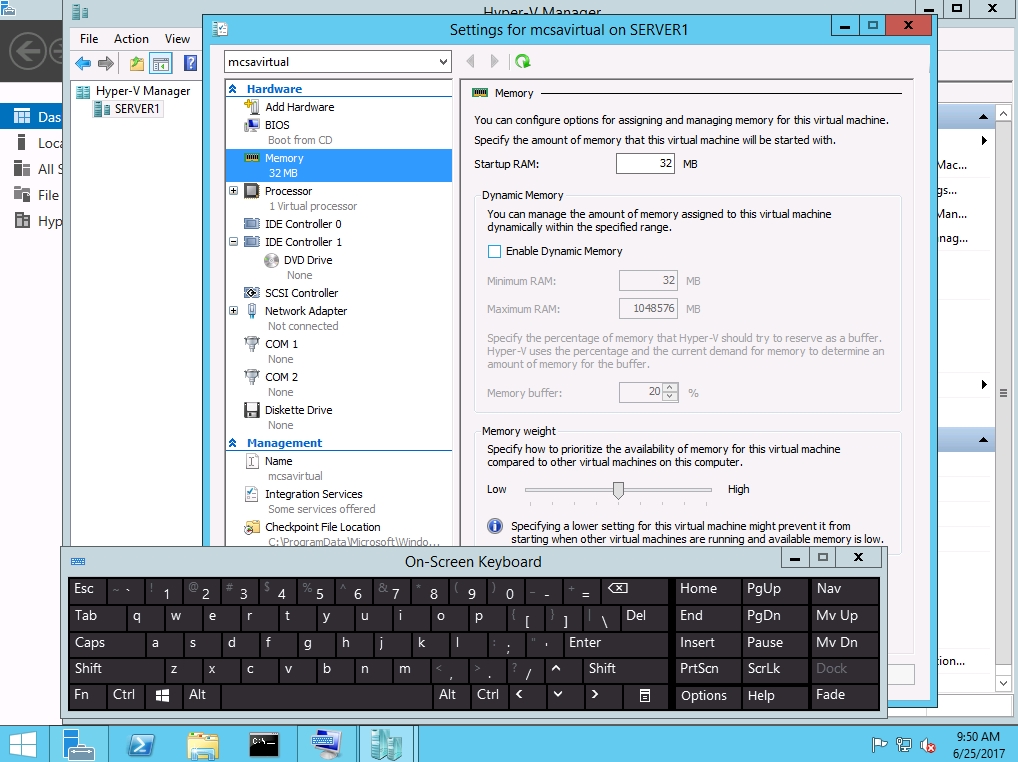Click the COM 2 port icon

[x=251, y=376]
